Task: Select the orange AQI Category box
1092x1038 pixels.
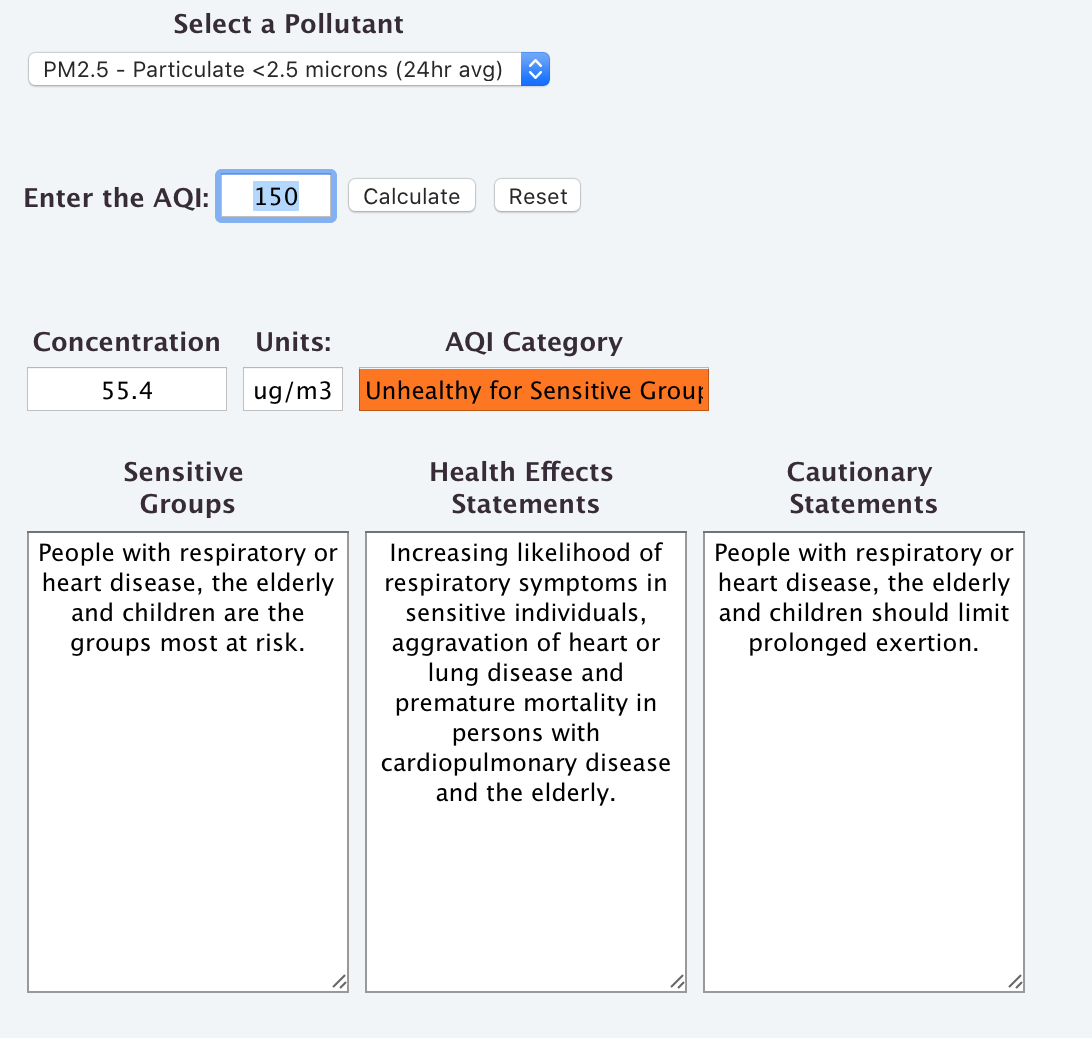Action: pos(534,390)
